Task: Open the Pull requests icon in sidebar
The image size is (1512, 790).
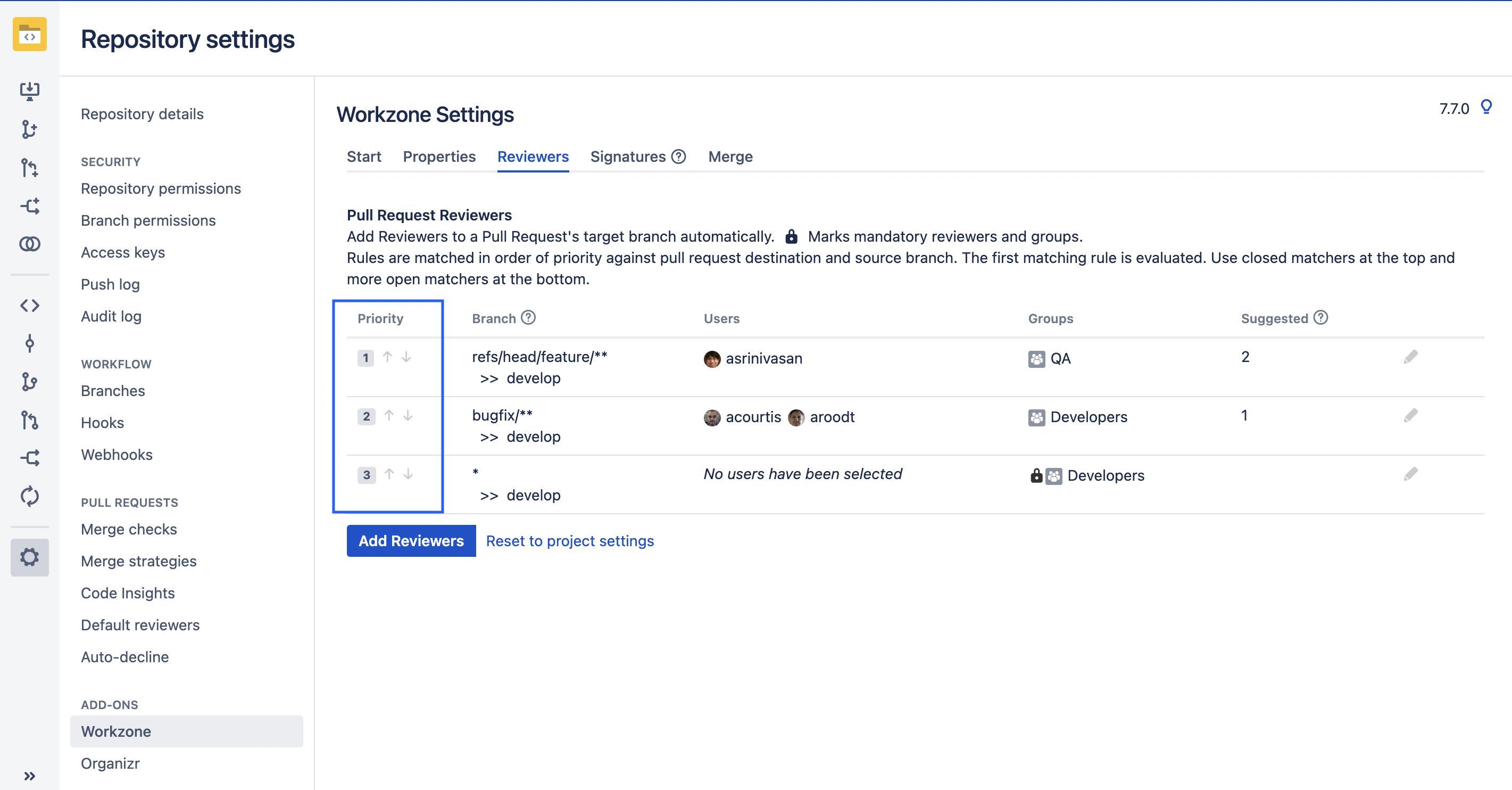Action: [x=29, y=421]
